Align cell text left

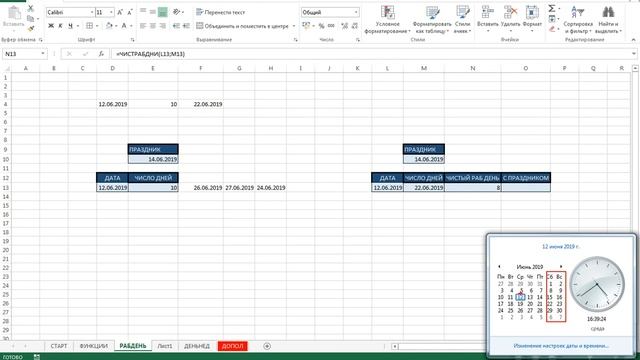(143, 26)
